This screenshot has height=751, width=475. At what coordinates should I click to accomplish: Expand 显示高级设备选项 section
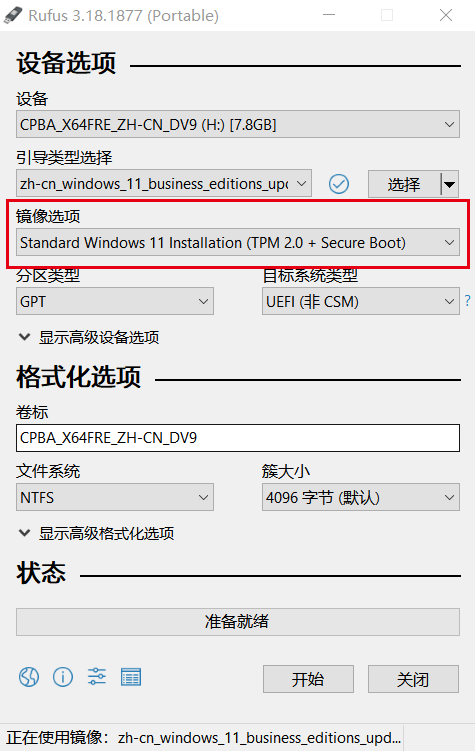coord(89,337)
